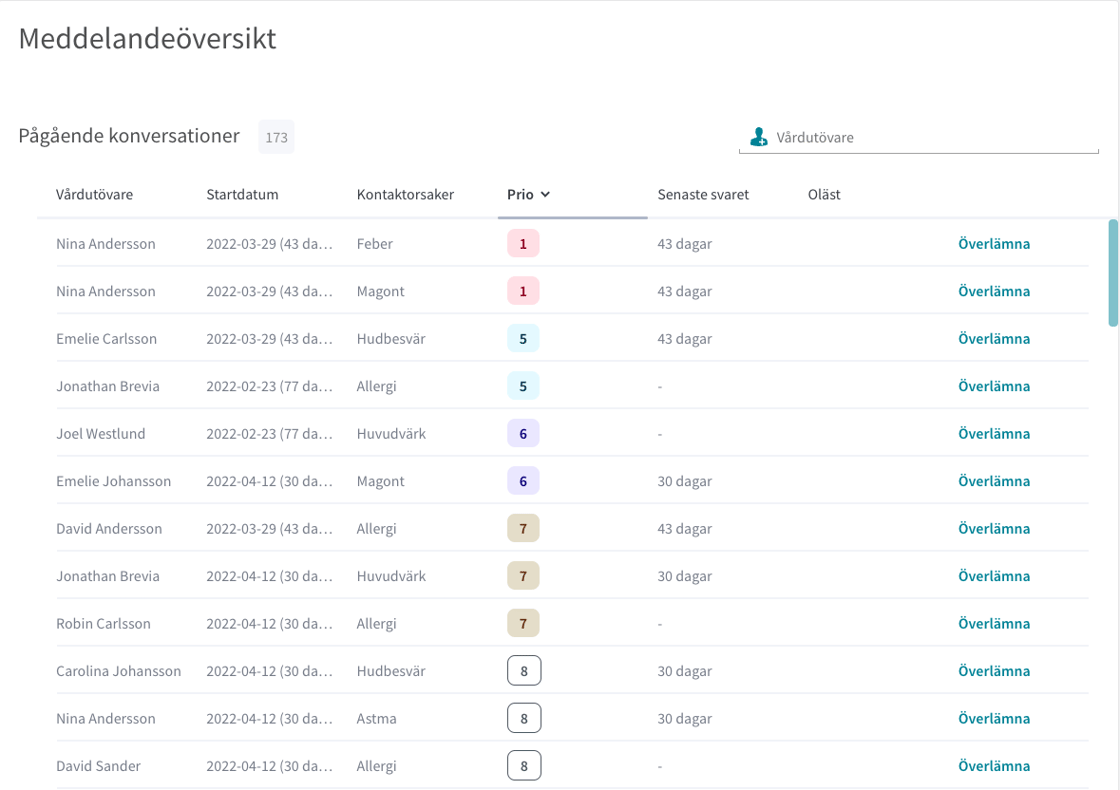Sort by the Senaste svaret column
The image size is (1120, 790).
pyautogui.click(x=703, y=194)
